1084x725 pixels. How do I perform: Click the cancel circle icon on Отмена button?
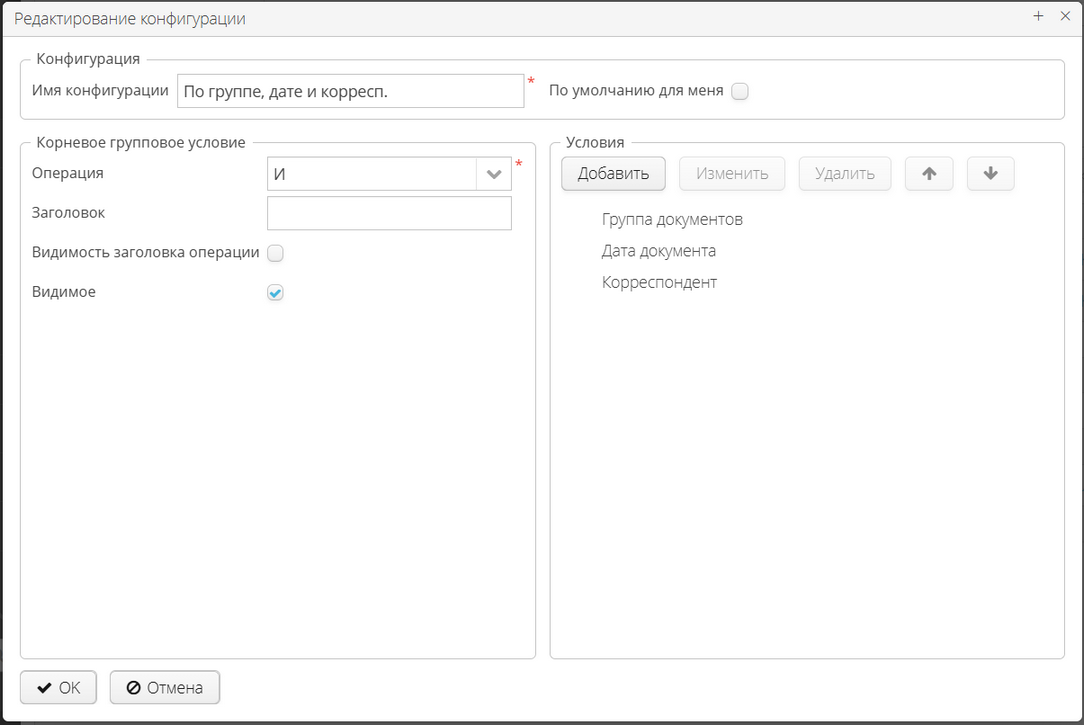click(134, 687)
